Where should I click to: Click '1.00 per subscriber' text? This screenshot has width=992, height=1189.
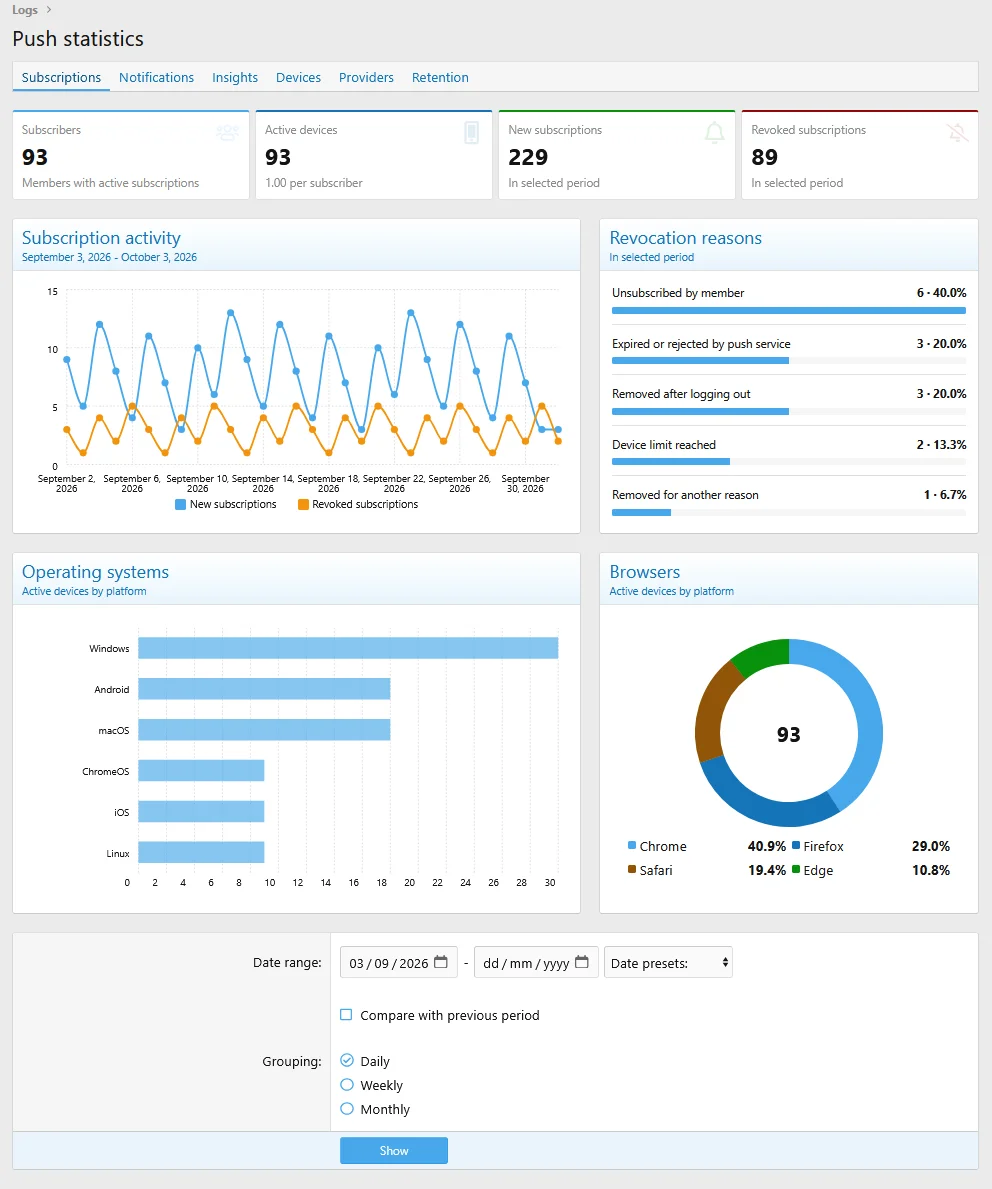314,183
